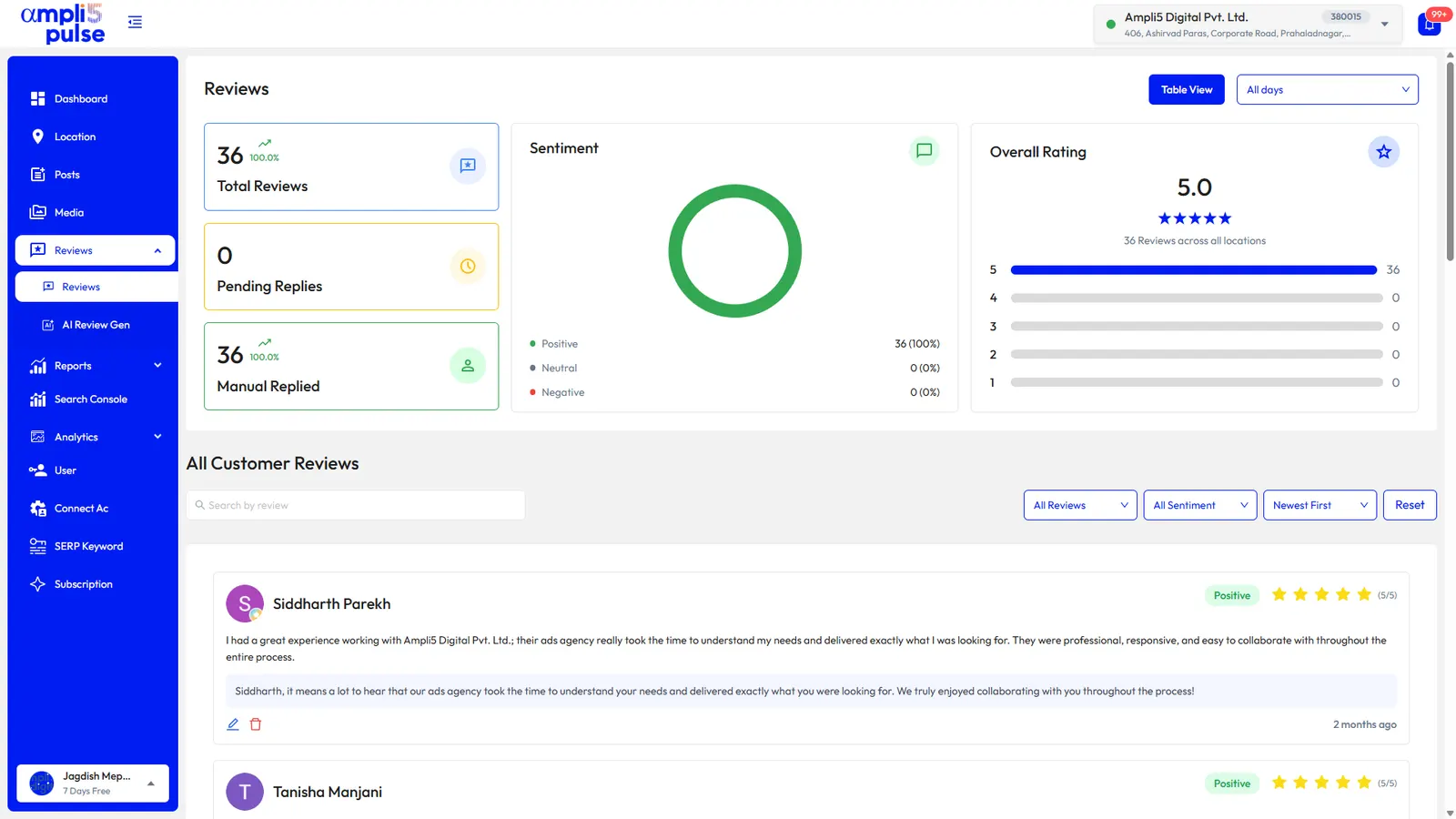
Task: Reset the review filters
Action: [x=1410, y=505]
